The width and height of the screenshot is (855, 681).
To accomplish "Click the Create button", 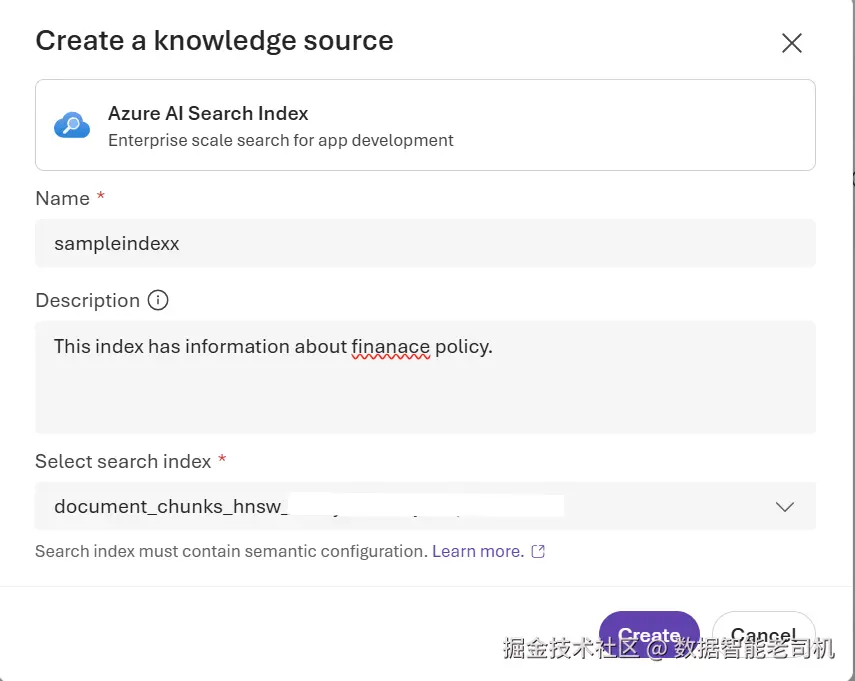I will point(649,635).
